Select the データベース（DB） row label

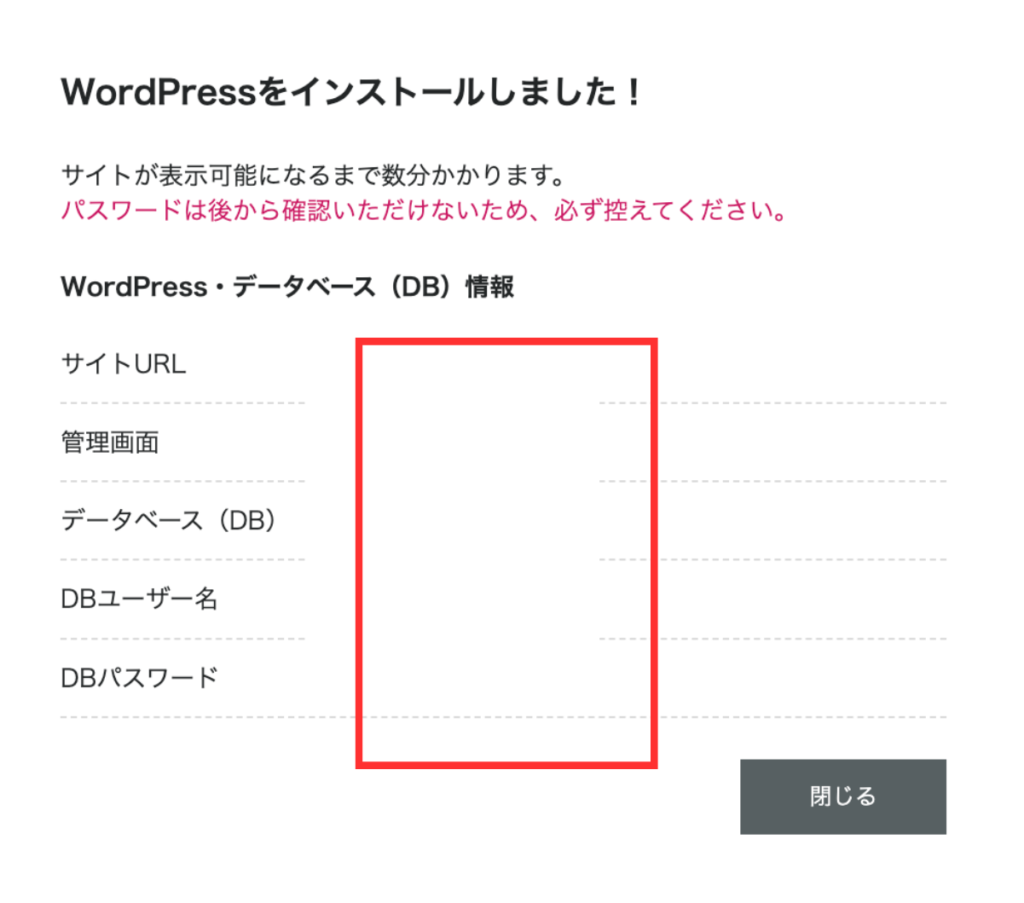(x=168, y=520)
